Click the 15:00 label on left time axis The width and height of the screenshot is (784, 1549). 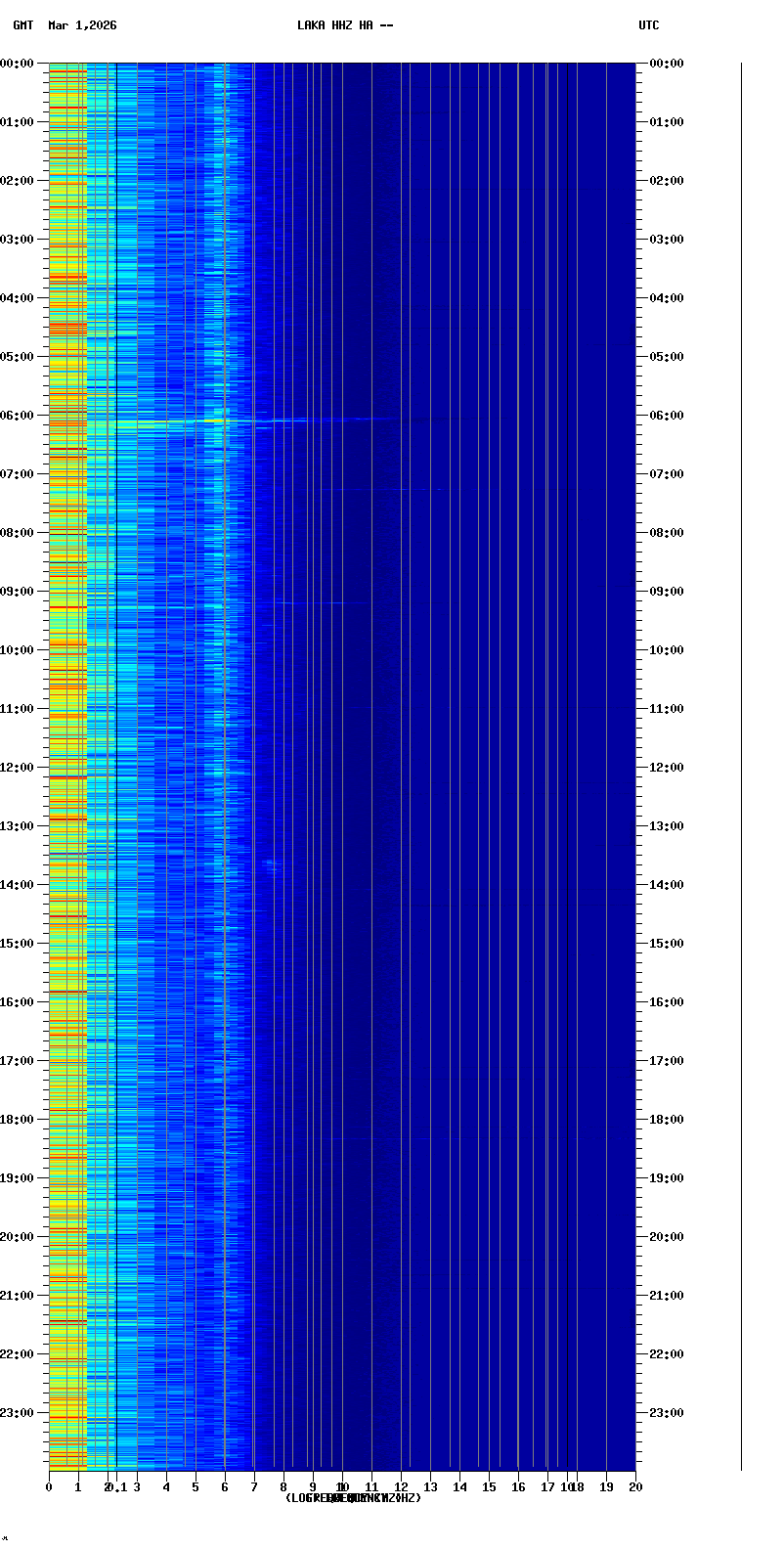pyautogui.click(x=18, y=944)
